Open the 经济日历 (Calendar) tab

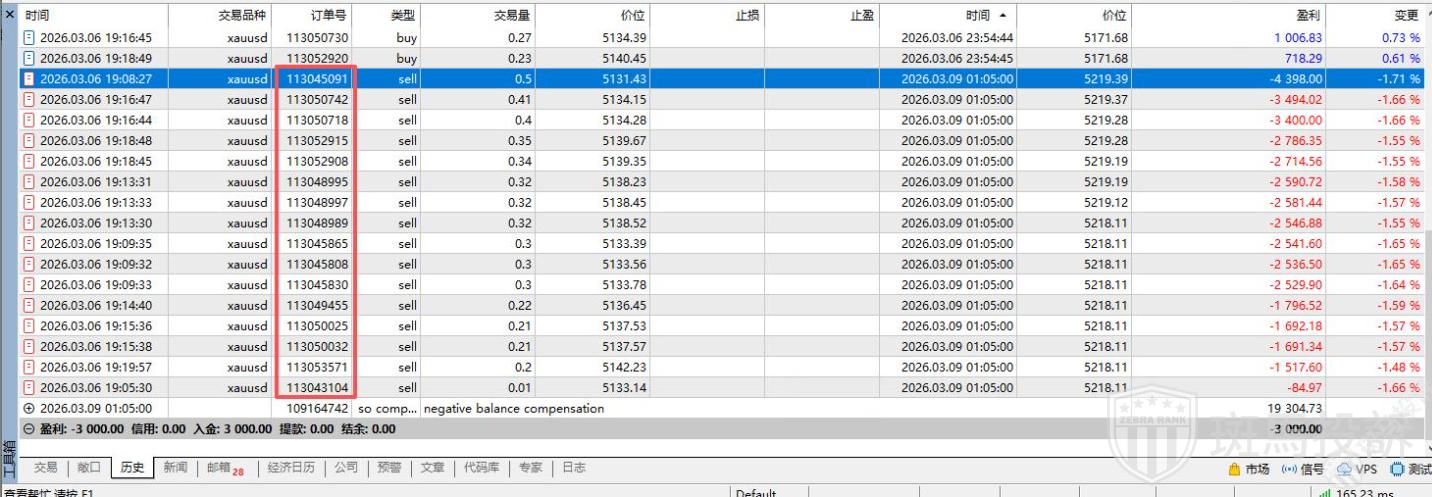(291, 468)
